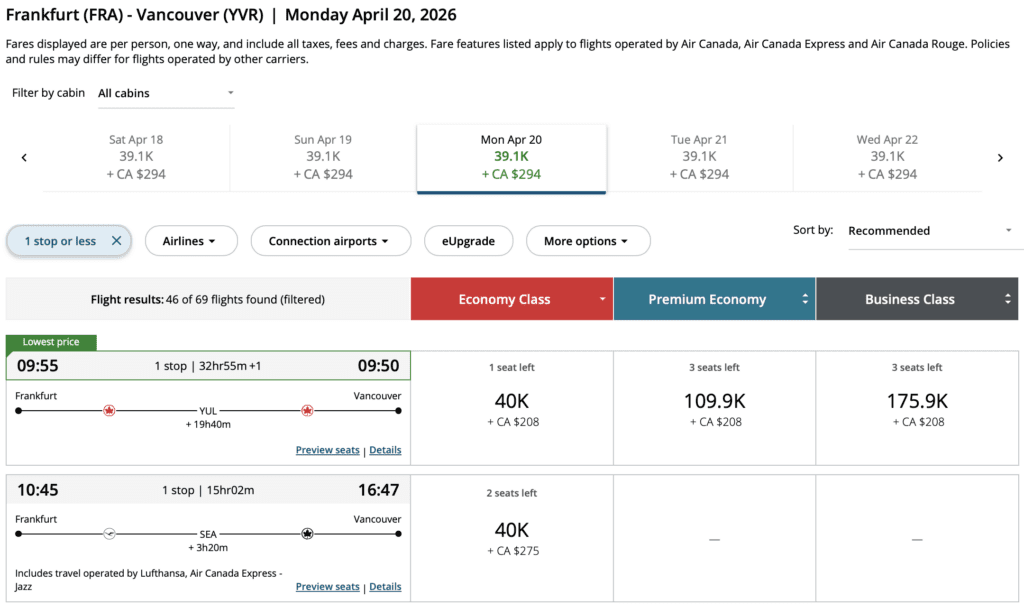Image resolution: width=1024 pixels, height=608 pixels.
Task: Open the Sort by Recommended dropdown
Action: (930, 231)
